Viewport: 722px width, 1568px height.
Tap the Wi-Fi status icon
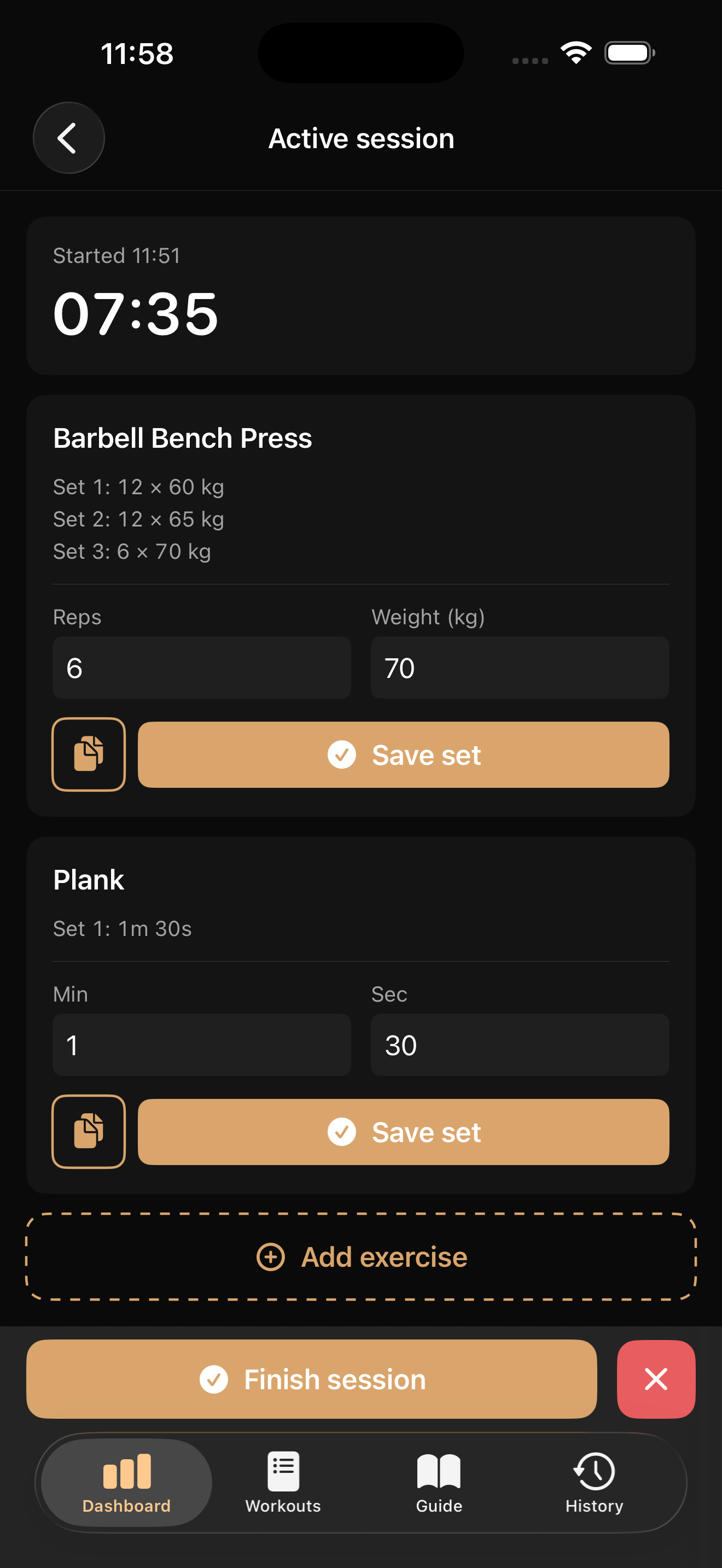(576, 53)
